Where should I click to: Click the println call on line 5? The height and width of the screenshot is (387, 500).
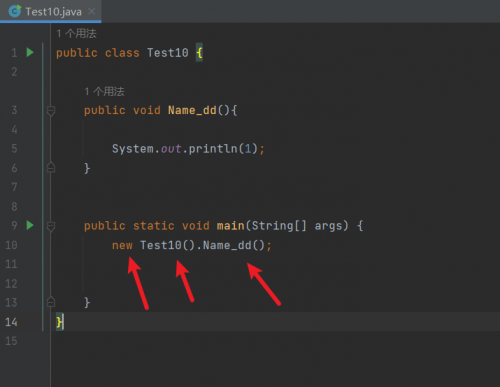[213, 149]
